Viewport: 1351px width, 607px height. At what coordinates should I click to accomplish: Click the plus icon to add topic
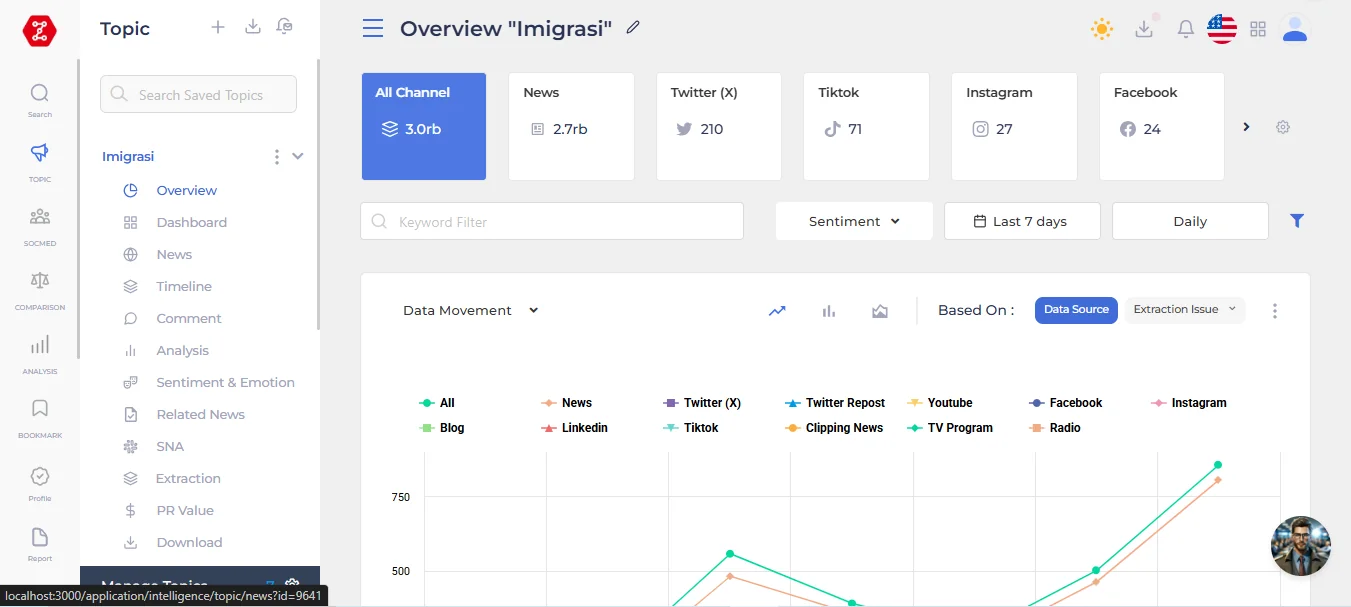pos(218,27)
